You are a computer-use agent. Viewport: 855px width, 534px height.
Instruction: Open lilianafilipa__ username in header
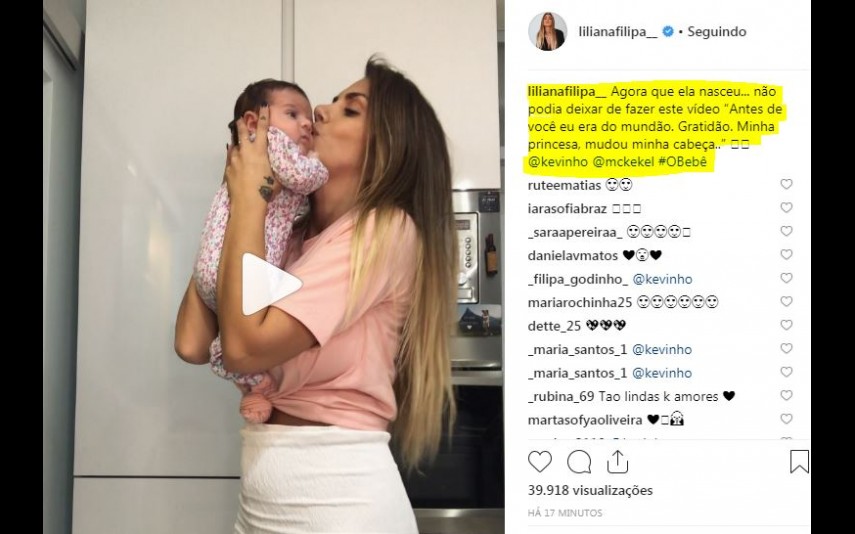pyautogui.click(x=618, y=32)
